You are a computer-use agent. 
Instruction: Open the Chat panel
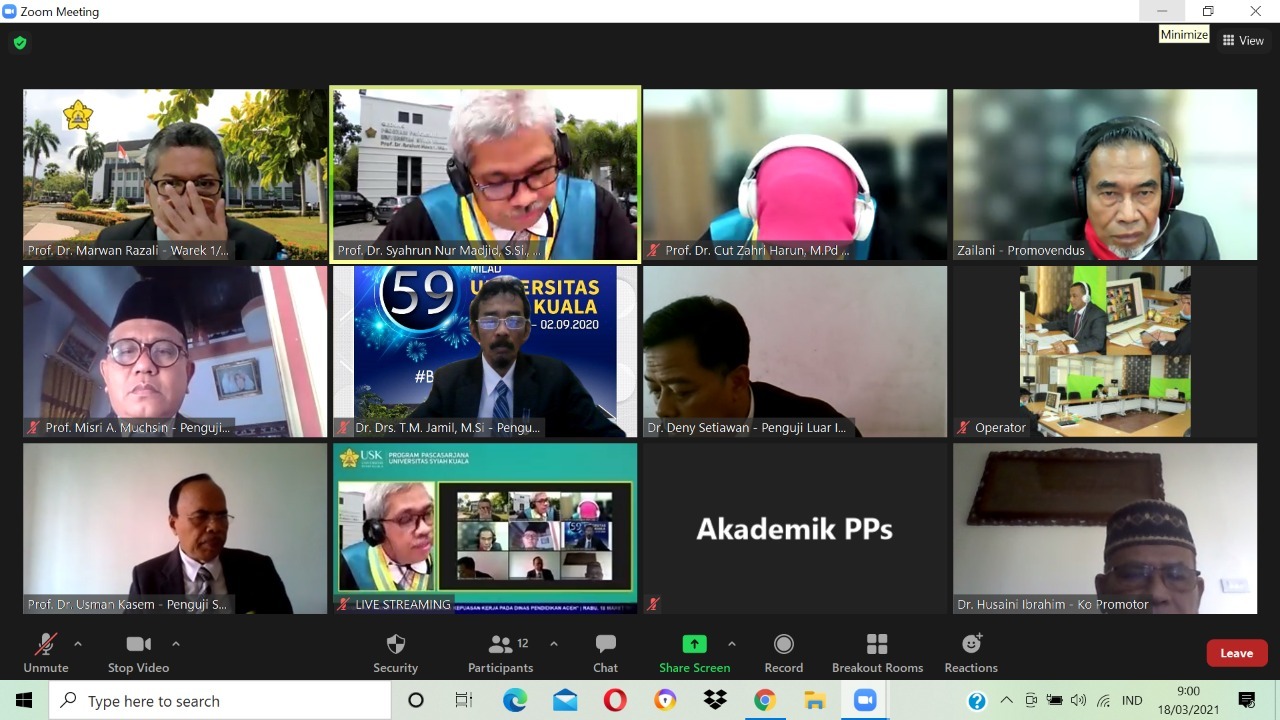[x=605, y=653]
